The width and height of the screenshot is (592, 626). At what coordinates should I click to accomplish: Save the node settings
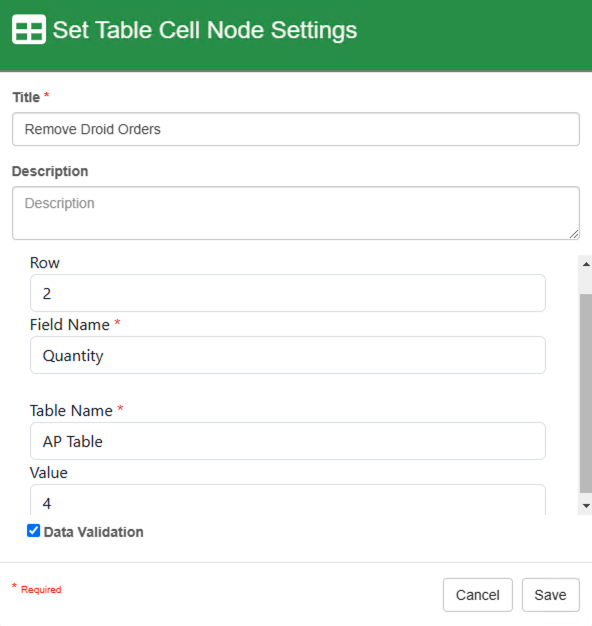click(x=550, y=595)
